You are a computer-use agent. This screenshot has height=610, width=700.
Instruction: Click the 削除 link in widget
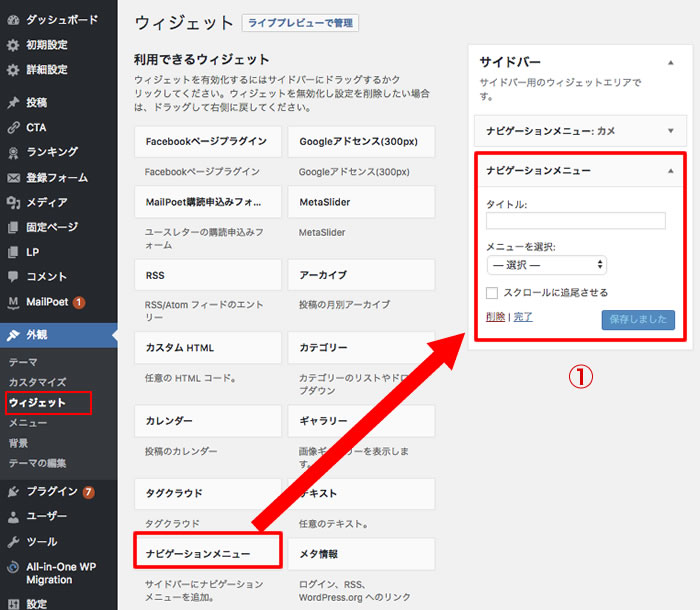point(495,317)
